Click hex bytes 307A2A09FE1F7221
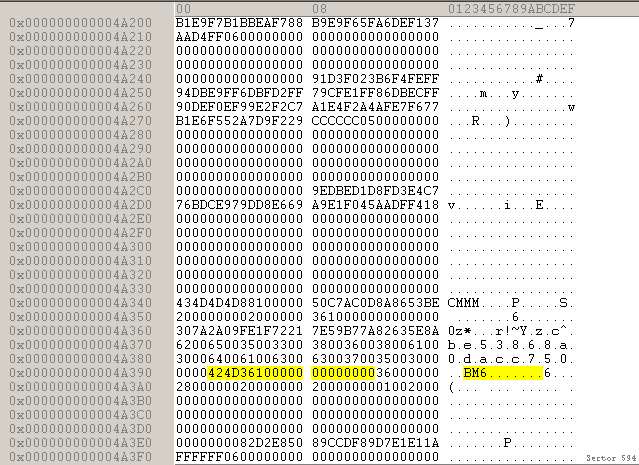639x465 pixels. click(238, 330)
